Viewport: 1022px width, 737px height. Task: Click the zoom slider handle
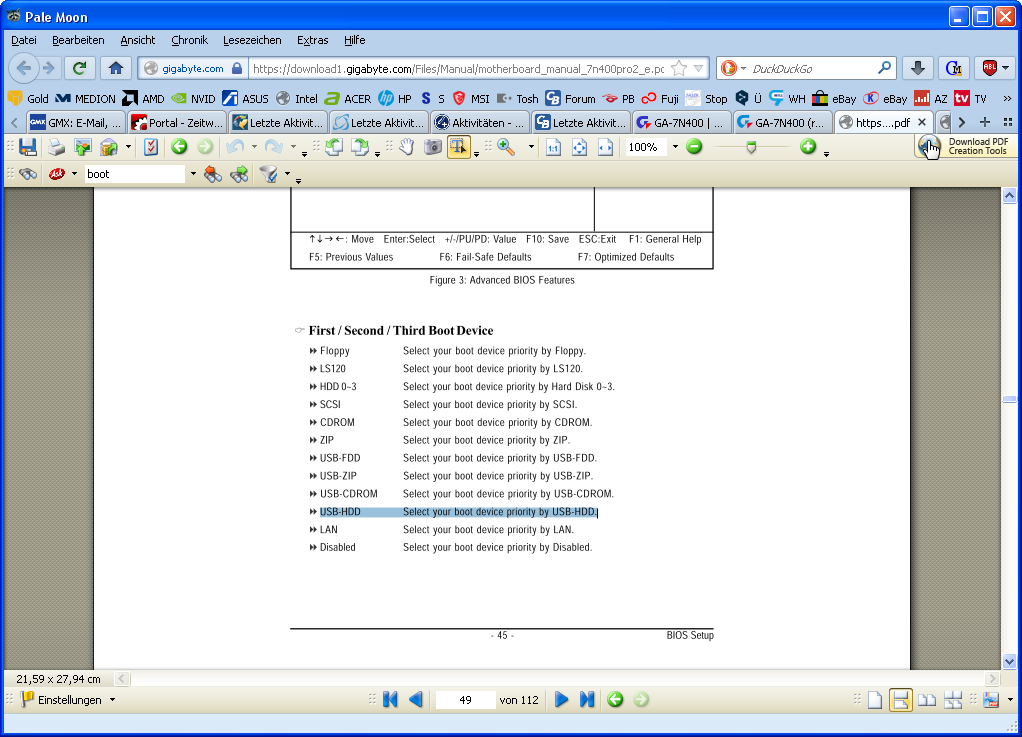tap(752, 148)
